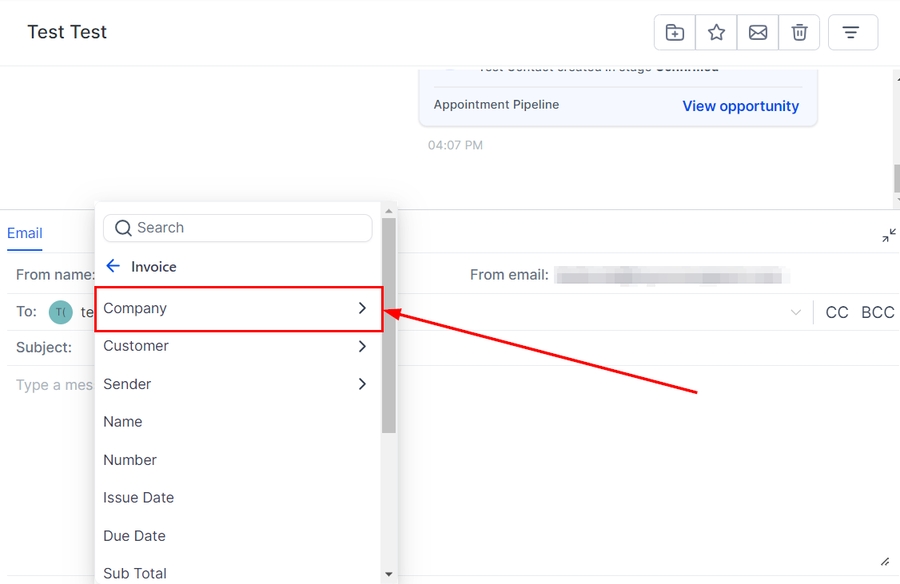900x584 pixels.
Task: Switch to the Email tab
Action: point(25,233)
